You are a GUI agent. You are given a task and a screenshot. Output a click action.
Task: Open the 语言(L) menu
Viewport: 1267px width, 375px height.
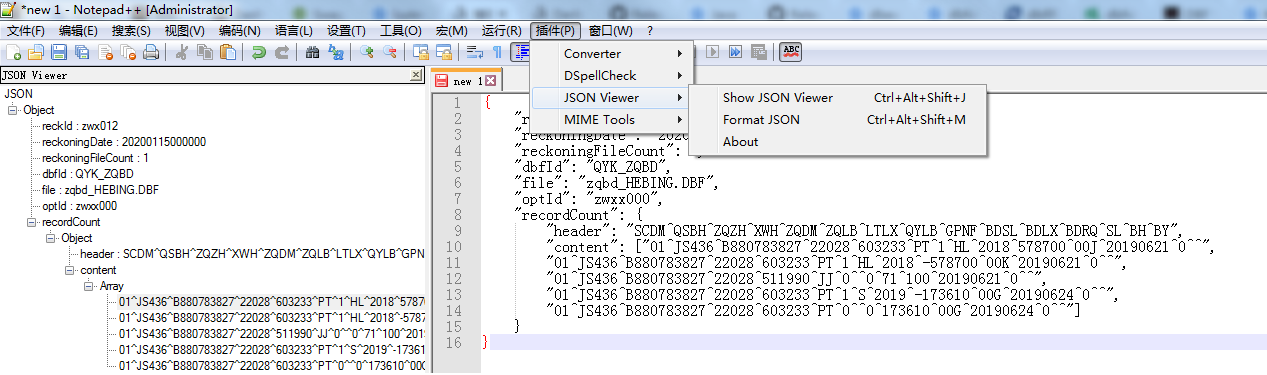pos(293,31)
